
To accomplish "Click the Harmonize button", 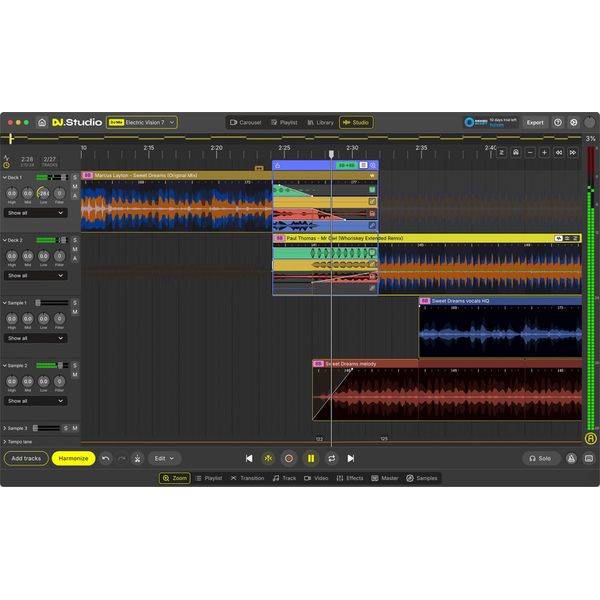I will pos(73,458).
